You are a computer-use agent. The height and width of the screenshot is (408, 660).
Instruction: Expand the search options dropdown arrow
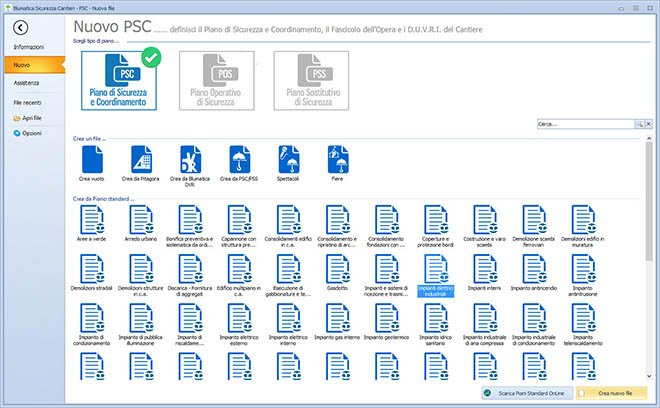click(648, 124)
